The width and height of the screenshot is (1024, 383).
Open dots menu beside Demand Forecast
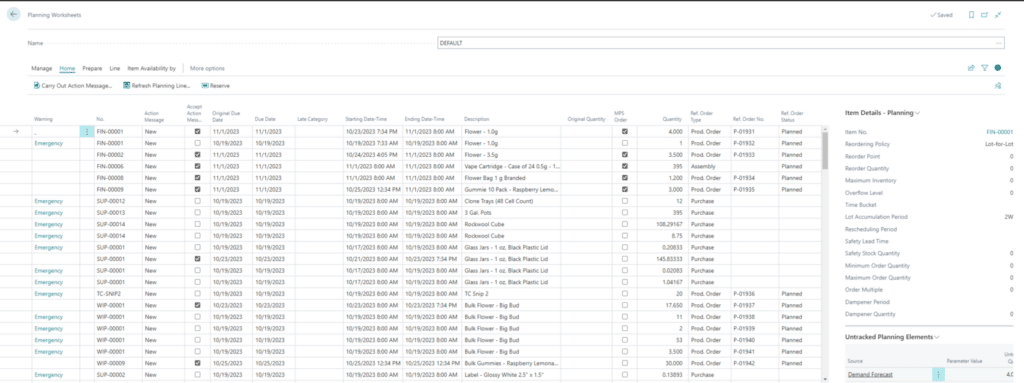point(939,375)
